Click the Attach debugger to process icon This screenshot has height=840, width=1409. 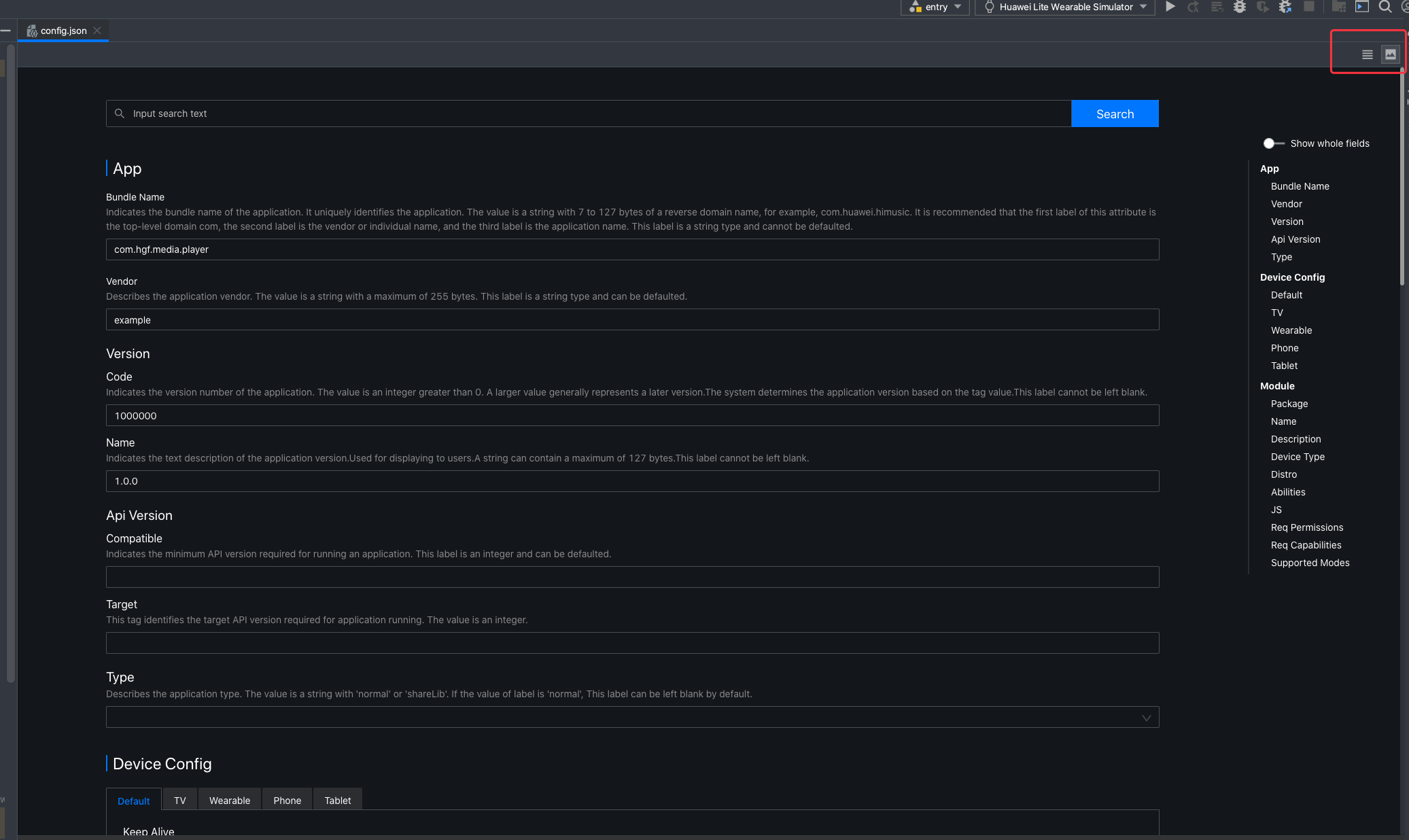click(1285, 7)
